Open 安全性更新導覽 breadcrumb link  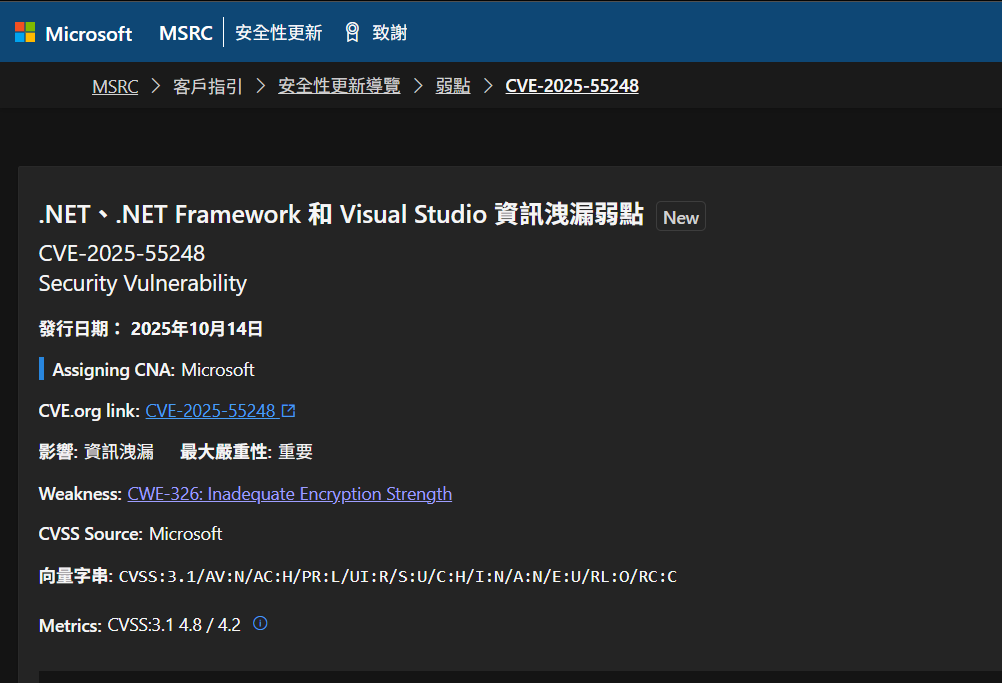[x=339, y=86]
